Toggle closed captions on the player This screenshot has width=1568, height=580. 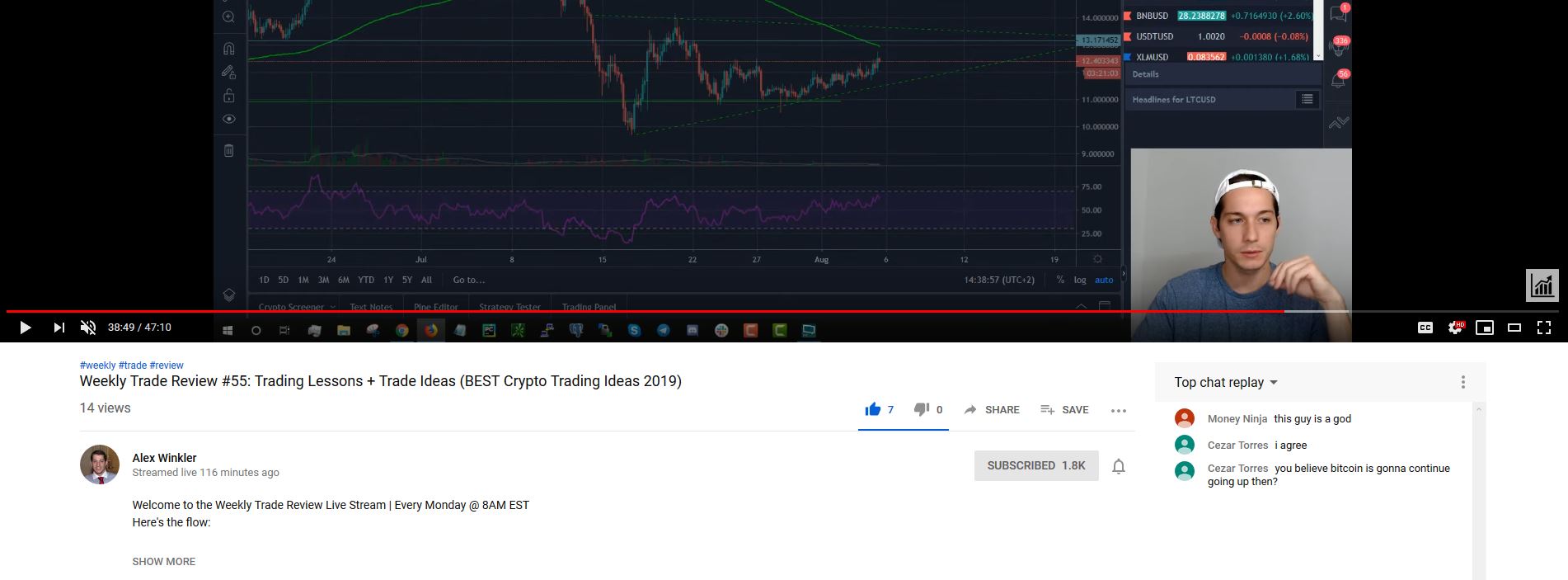(1425, 328)
